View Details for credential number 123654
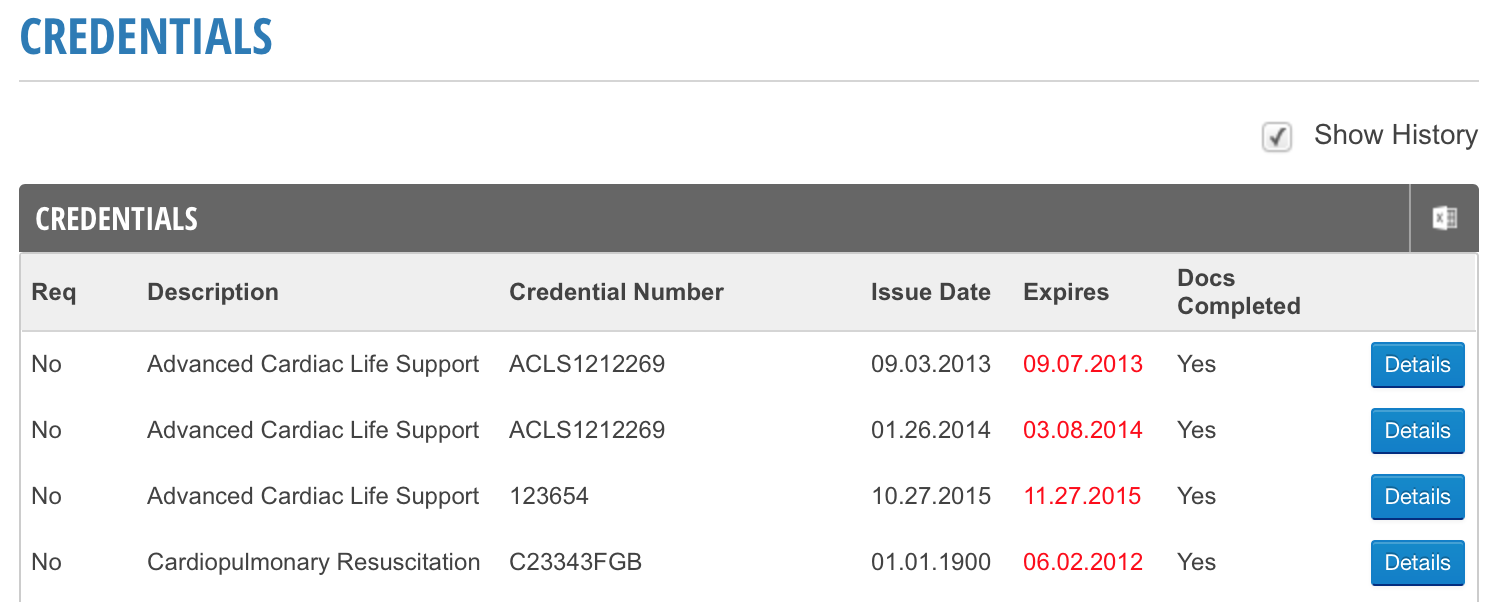Image resolution: width=1494 pixels, height=602 pixels. tap(1417, 497)
